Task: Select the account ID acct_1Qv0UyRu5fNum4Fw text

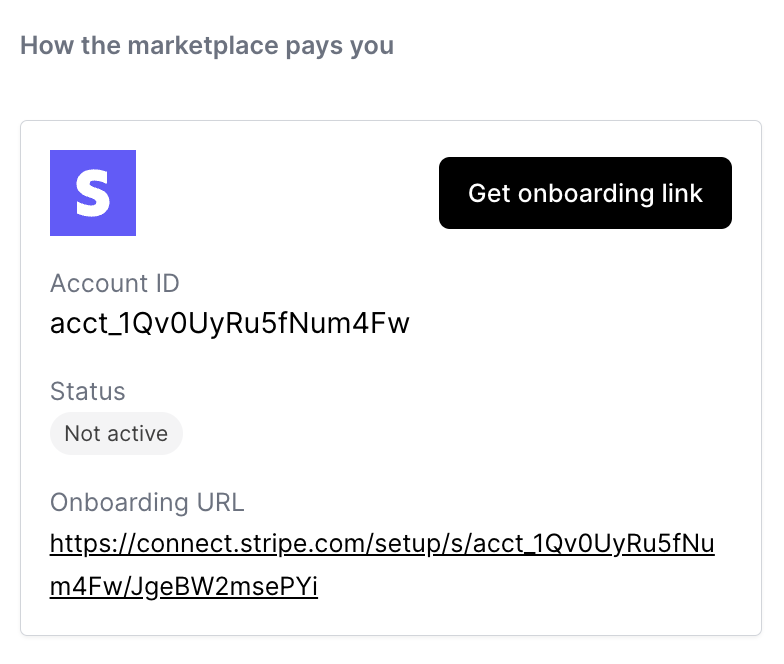Action: (230, 323)
